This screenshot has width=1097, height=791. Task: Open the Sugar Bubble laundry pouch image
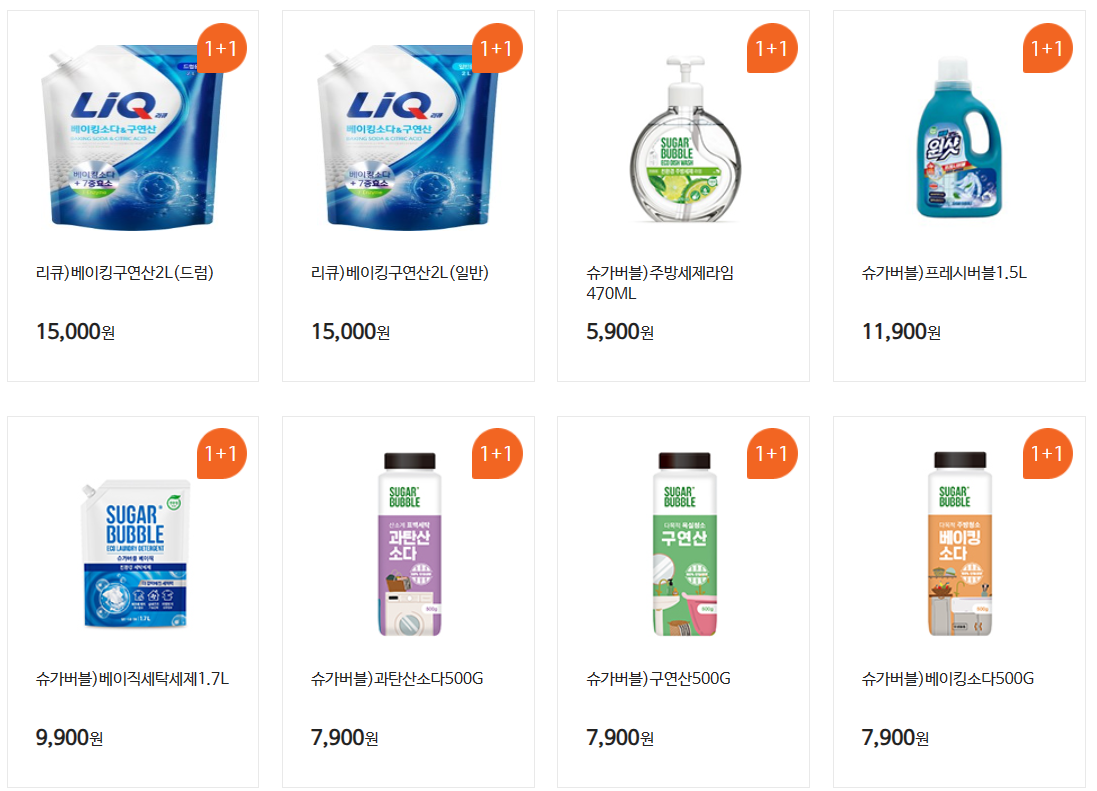click(x=135, y=554)
